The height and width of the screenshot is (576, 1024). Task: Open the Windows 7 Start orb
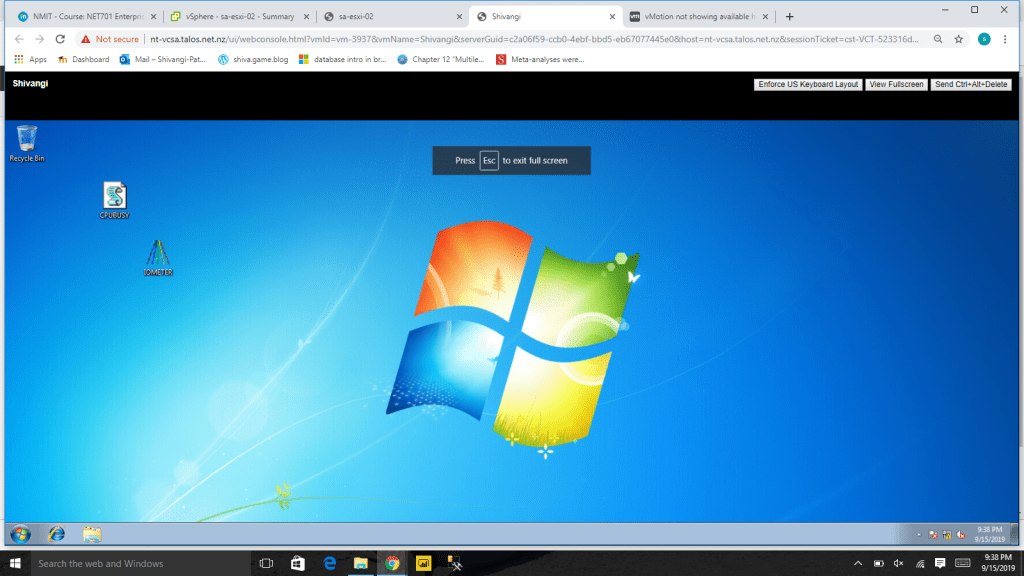pyautogui.click(x=20, y=534)
